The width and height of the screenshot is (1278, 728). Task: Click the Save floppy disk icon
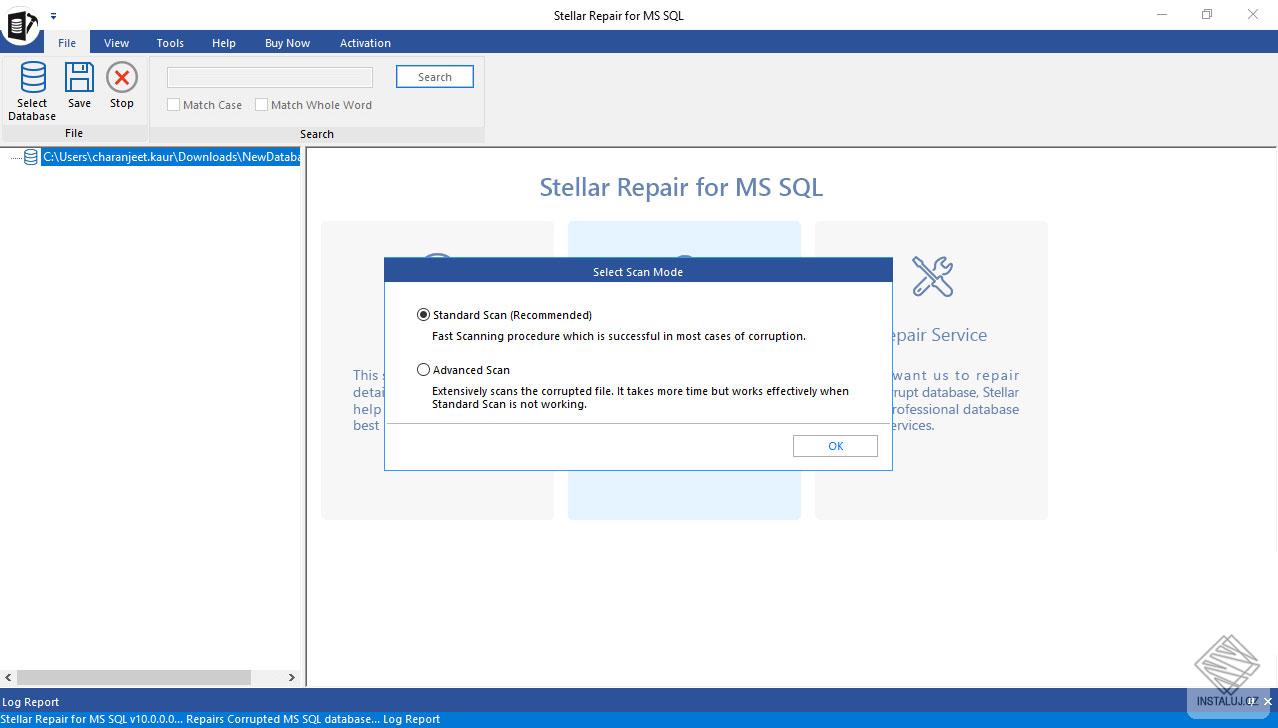click(79, 78)
